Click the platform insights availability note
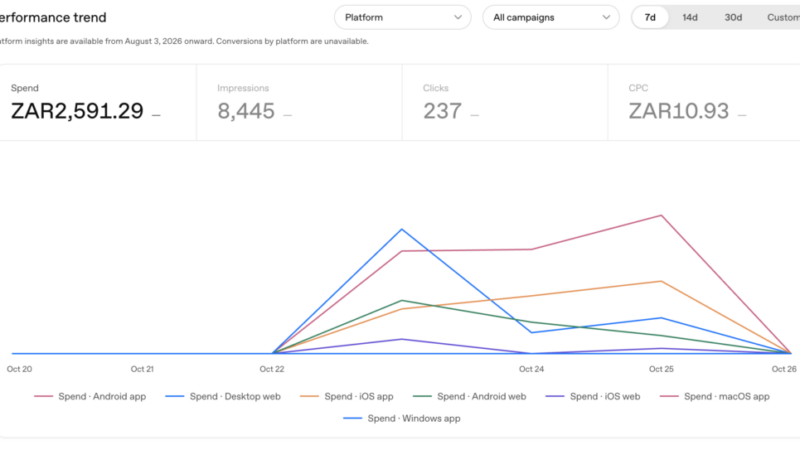The width and height of the screenshot is (800, 450). 184,41
